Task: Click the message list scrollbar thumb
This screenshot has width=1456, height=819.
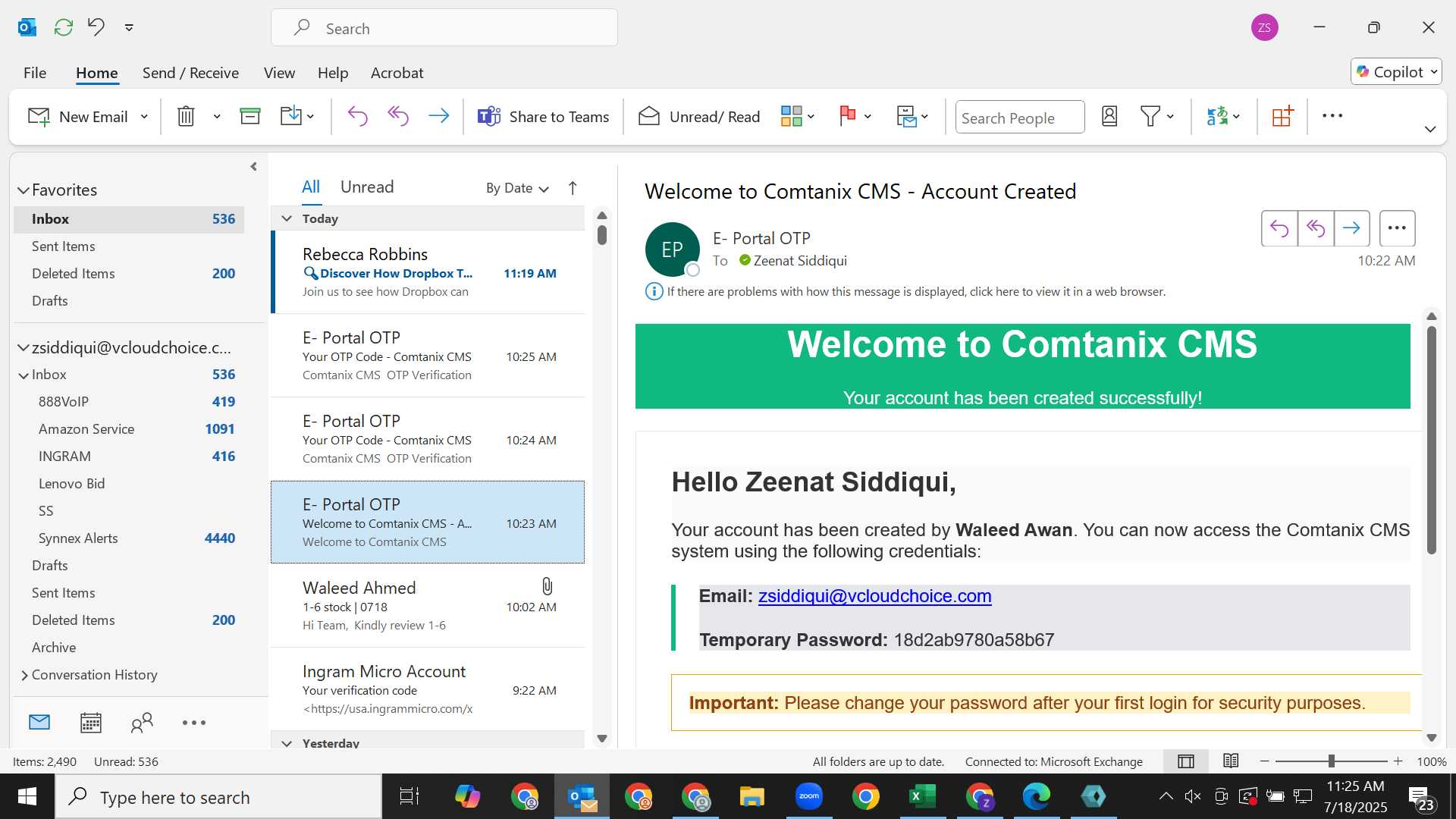Action: [602, 234]
